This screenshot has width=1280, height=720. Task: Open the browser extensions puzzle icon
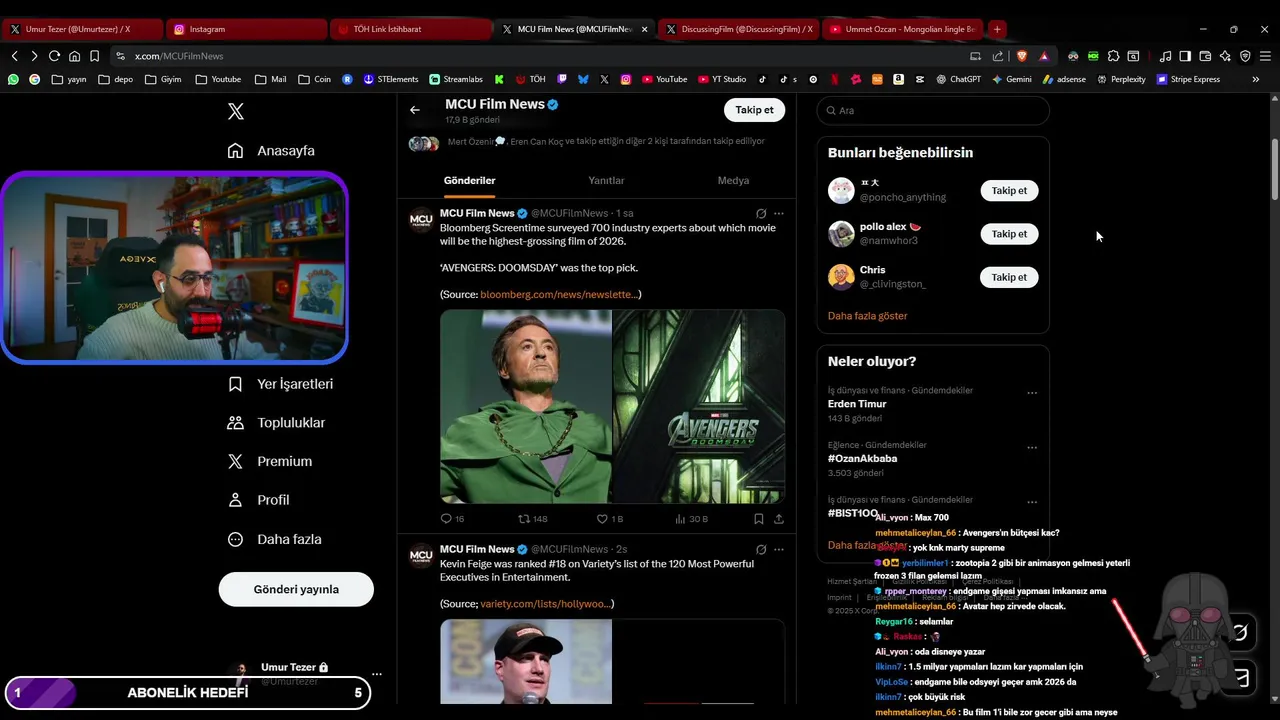[x=1113, y=56]
